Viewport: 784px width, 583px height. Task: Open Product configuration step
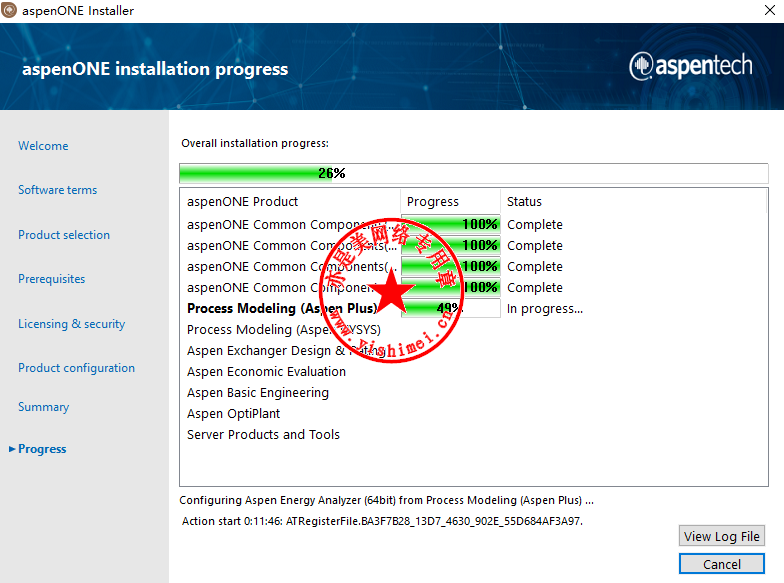tap(76, 368)
